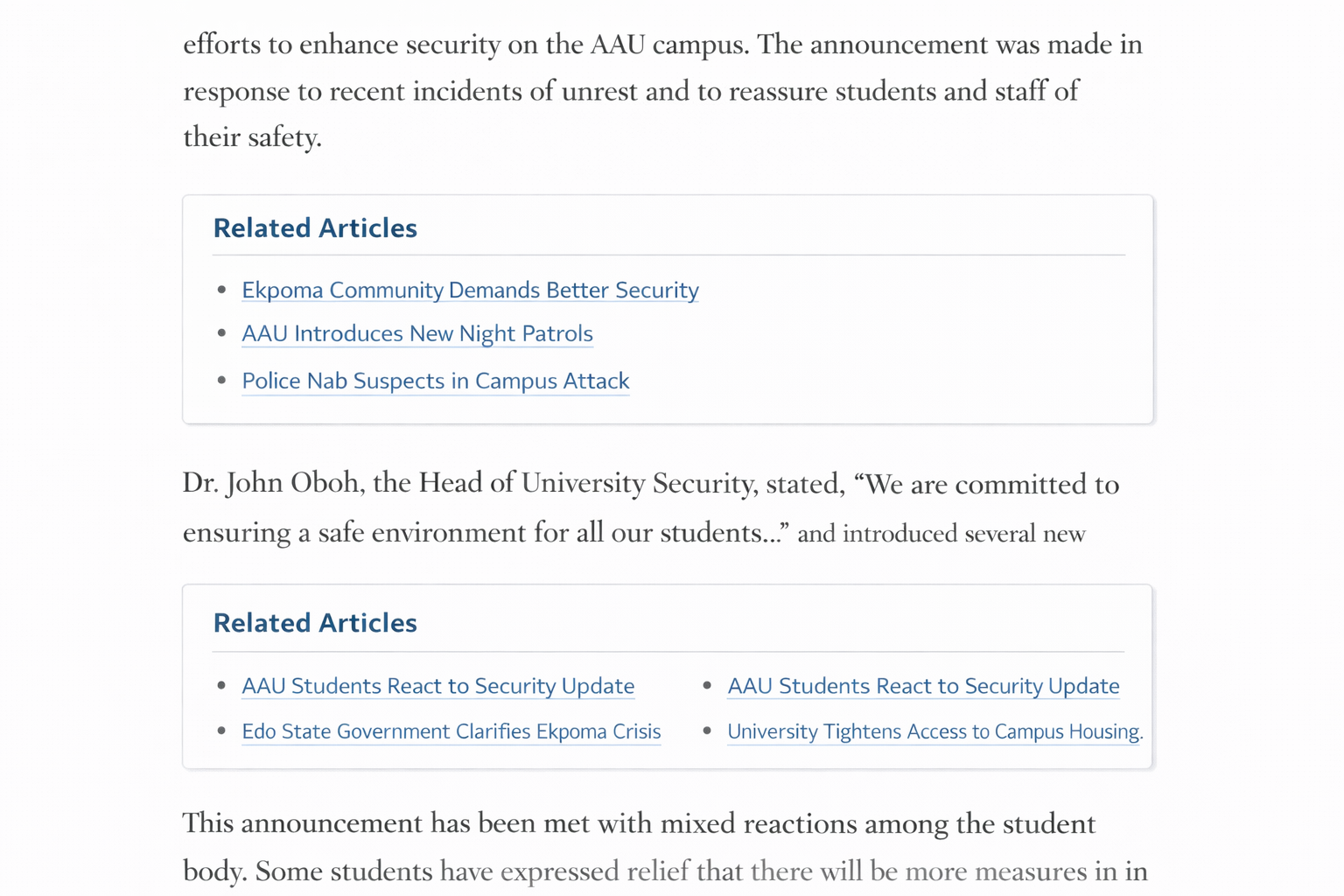Click bullet before "Edo State Government Clarifies Ekpoma Crisis"
The height and width of the screenshot is (896, 1344).
coord(222,731)
